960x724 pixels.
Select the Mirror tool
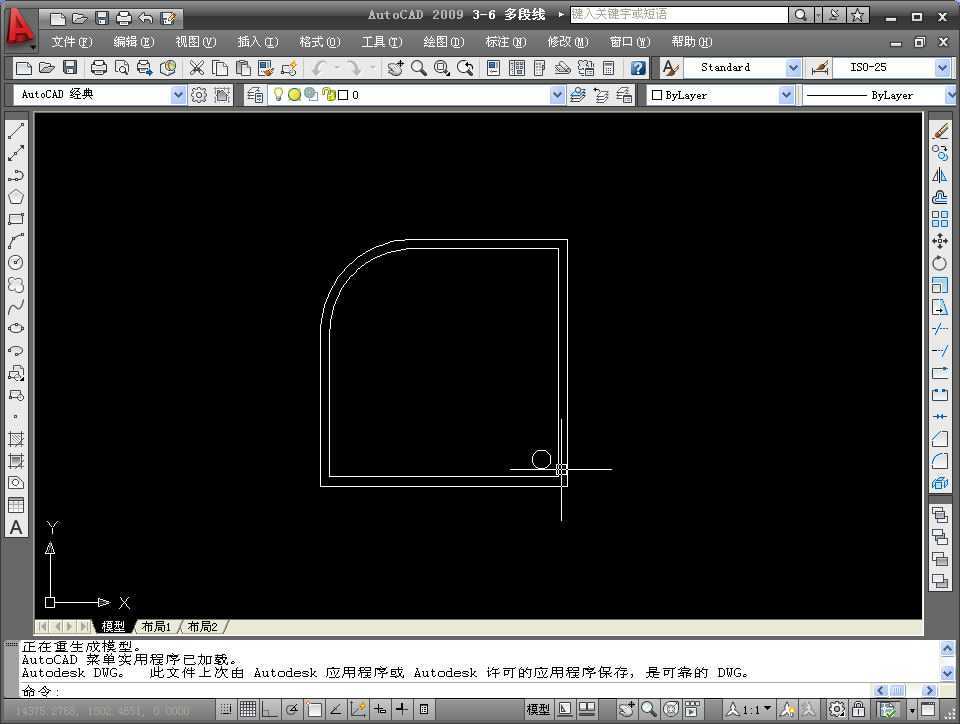pyautogui.click(x=940, y=175)
